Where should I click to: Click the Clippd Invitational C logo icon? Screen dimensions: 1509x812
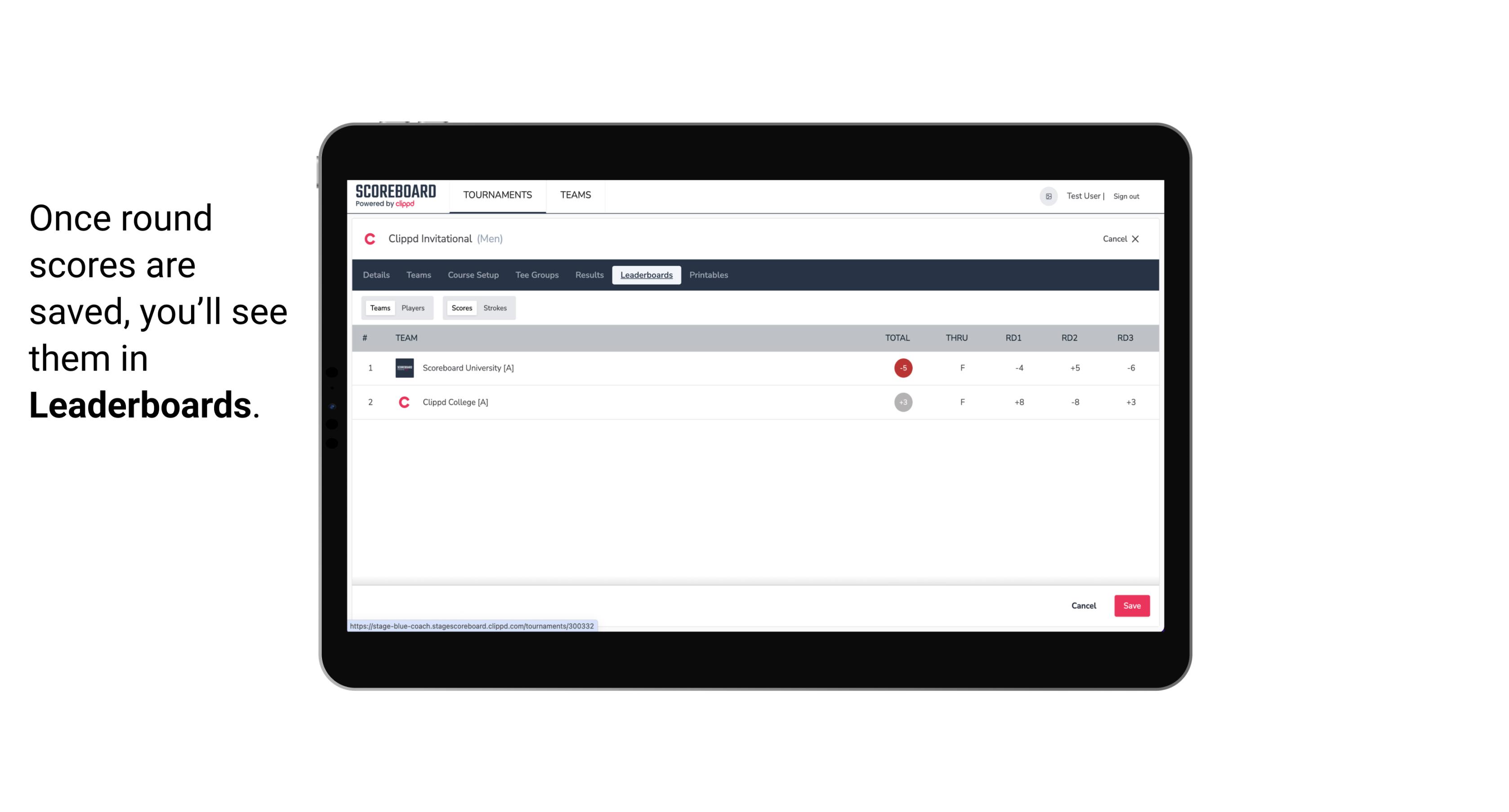(371, 239)
